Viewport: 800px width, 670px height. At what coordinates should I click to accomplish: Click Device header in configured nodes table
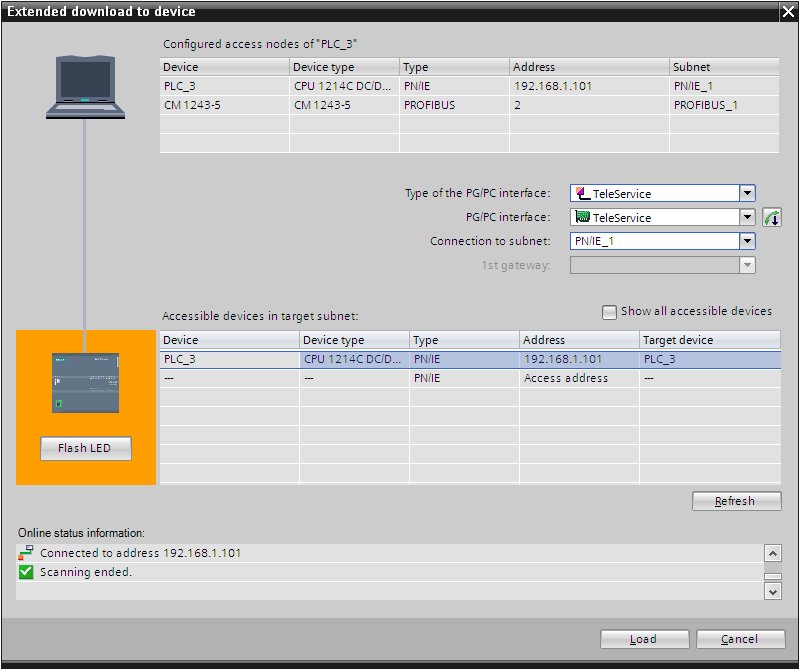click(224, 67)
